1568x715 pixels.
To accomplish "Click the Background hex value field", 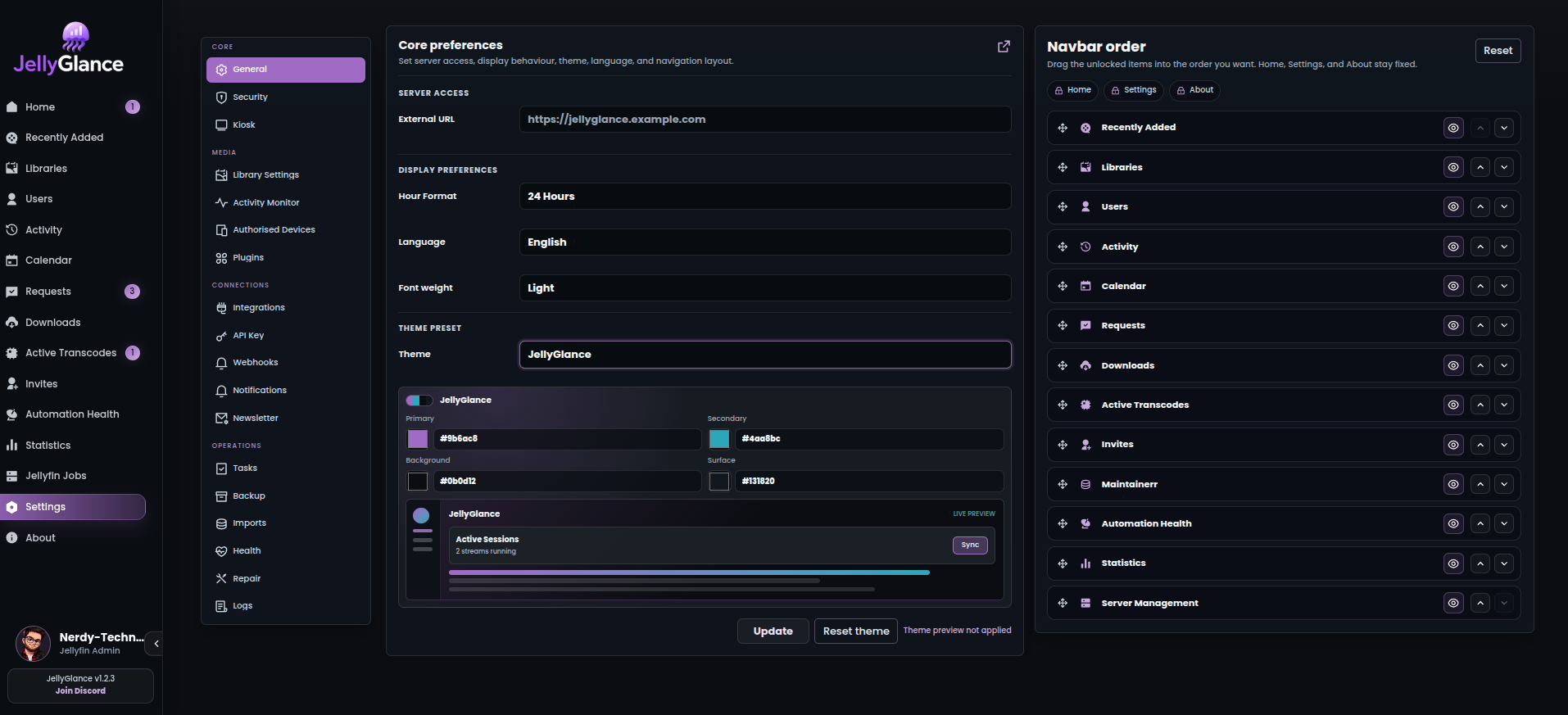I will [567, 482].
